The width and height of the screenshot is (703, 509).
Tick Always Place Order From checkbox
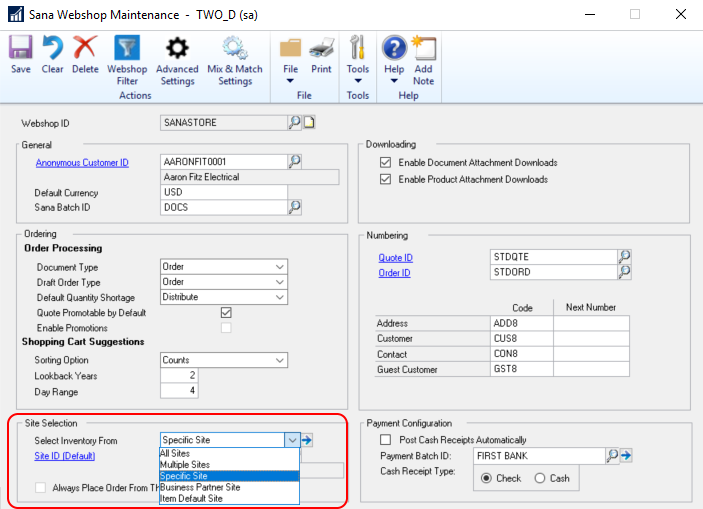pos(40,487)
